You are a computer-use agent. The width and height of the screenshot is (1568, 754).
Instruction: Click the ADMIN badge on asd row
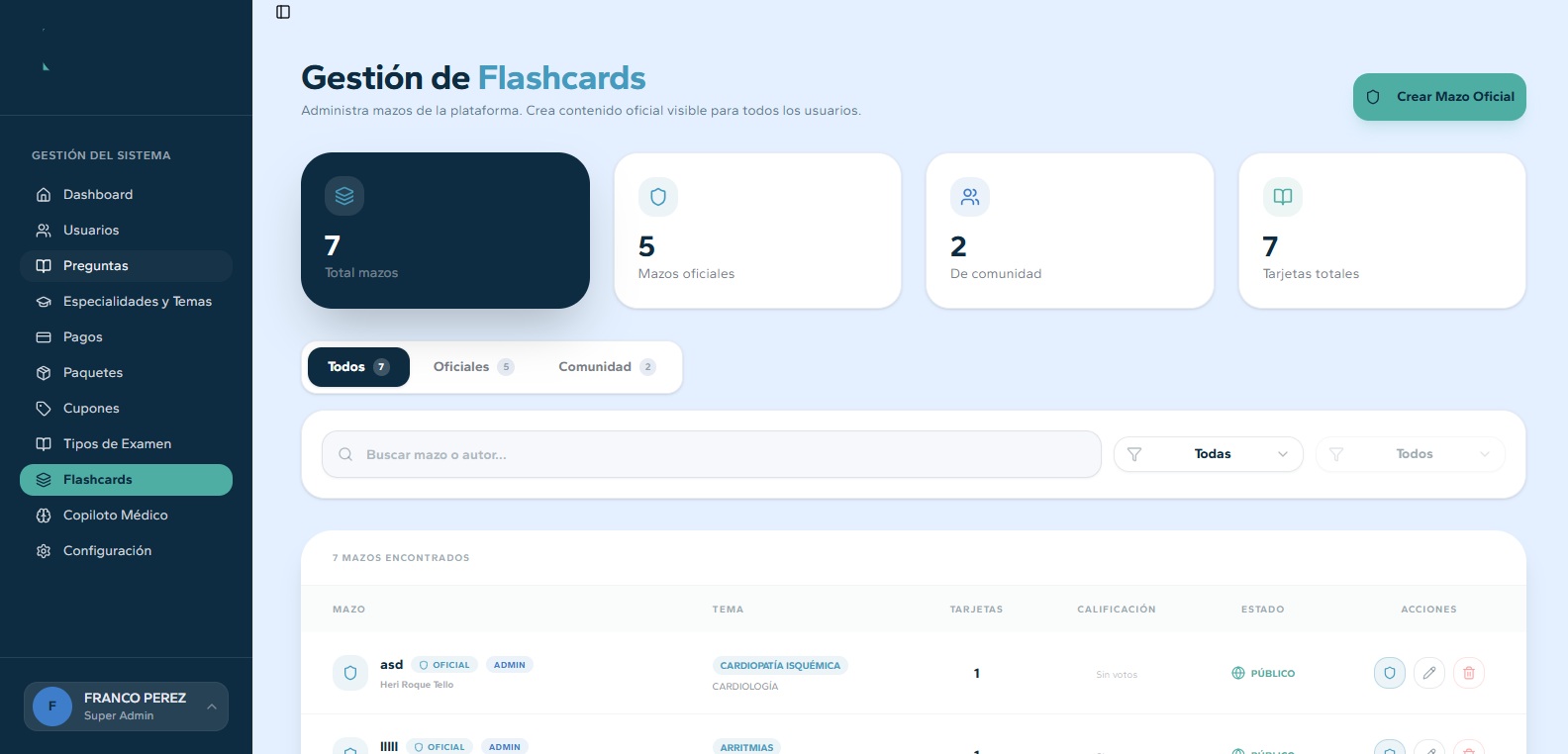[x=510, y=665]
